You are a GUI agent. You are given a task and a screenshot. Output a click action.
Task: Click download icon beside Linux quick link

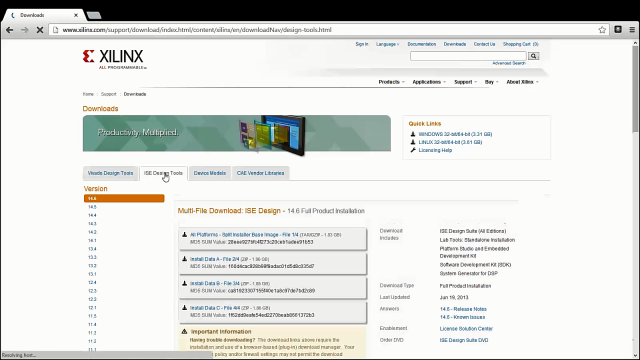413,142
